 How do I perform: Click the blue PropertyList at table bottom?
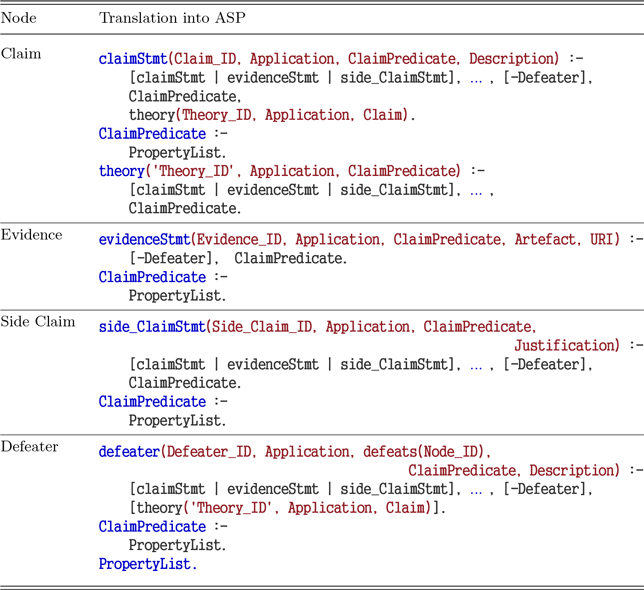(x=147, y=565)
